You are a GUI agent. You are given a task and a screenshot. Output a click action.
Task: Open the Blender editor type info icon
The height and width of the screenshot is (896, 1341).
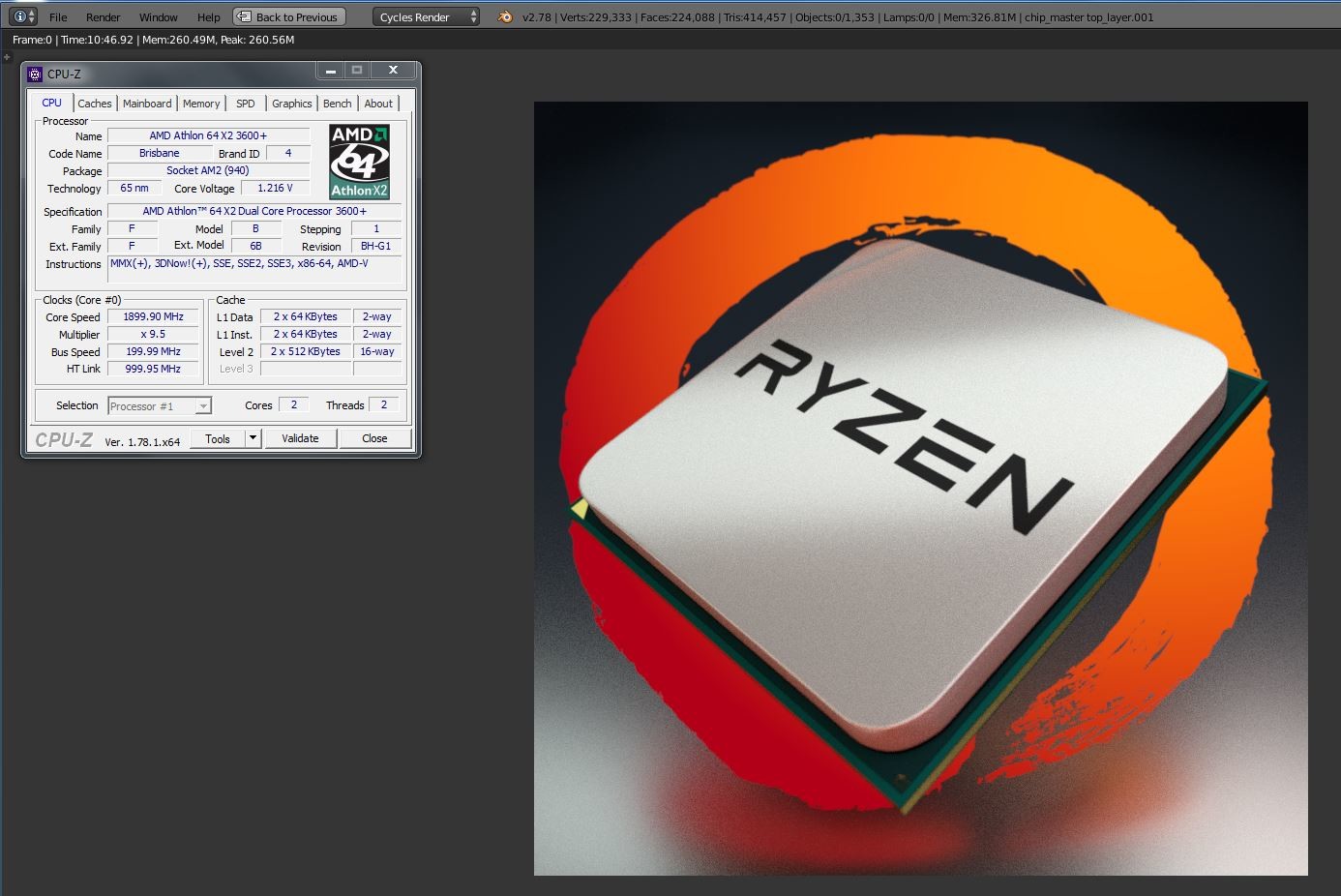[x=23, y=16]
